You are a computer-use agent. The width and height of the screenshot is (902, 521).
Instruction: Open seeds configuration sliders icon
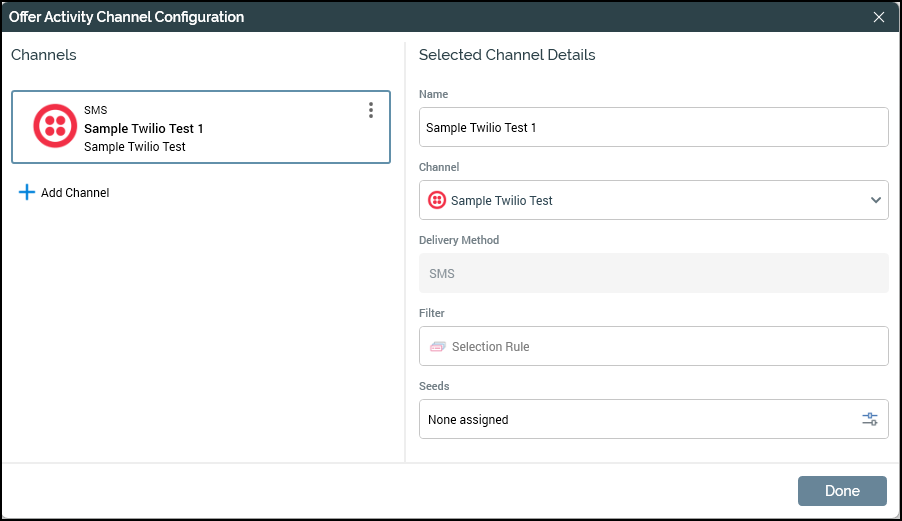tap(870, 420)
